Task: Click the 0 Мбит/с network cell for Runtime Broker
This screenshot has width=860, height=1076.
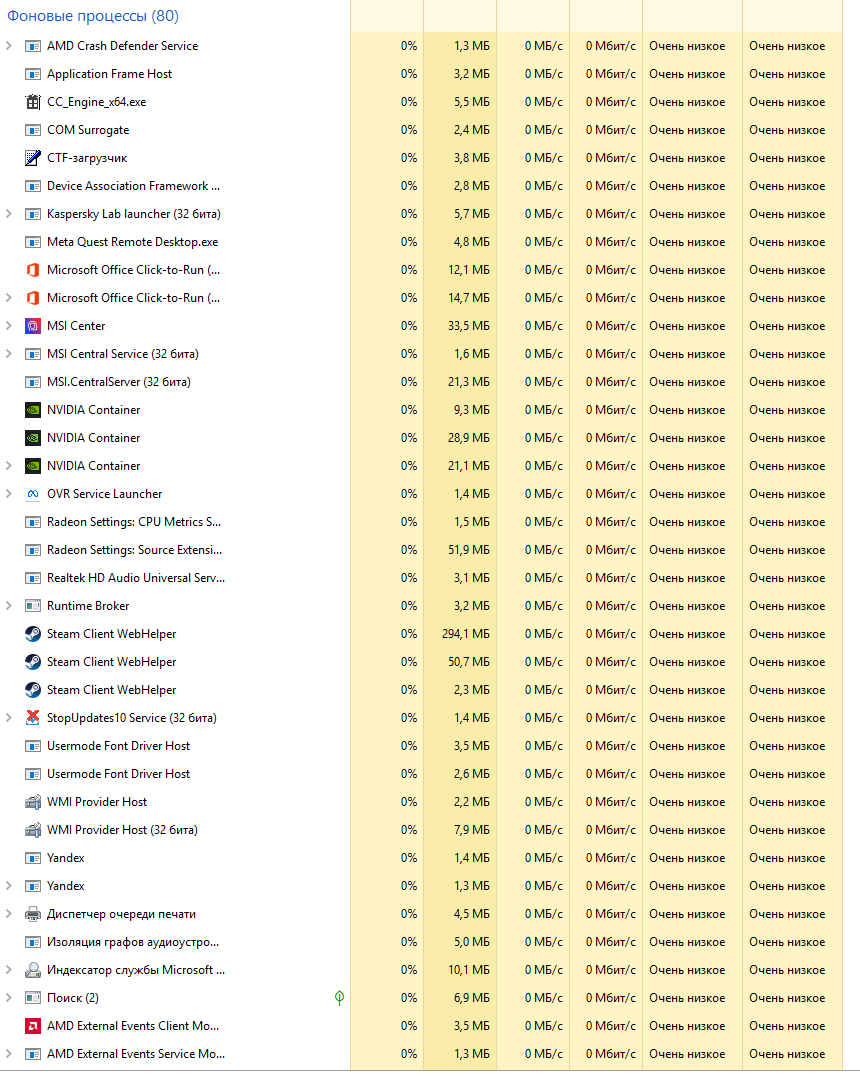Action: point(606,606)
